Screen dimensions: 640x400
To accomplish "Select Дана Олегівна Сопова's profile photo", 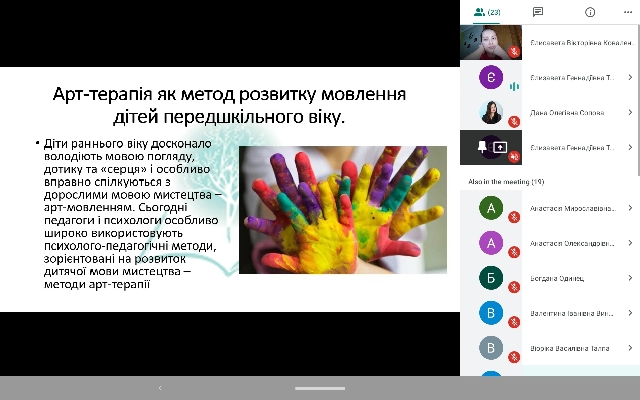I will pyautogui.click(x=491, y=112).
